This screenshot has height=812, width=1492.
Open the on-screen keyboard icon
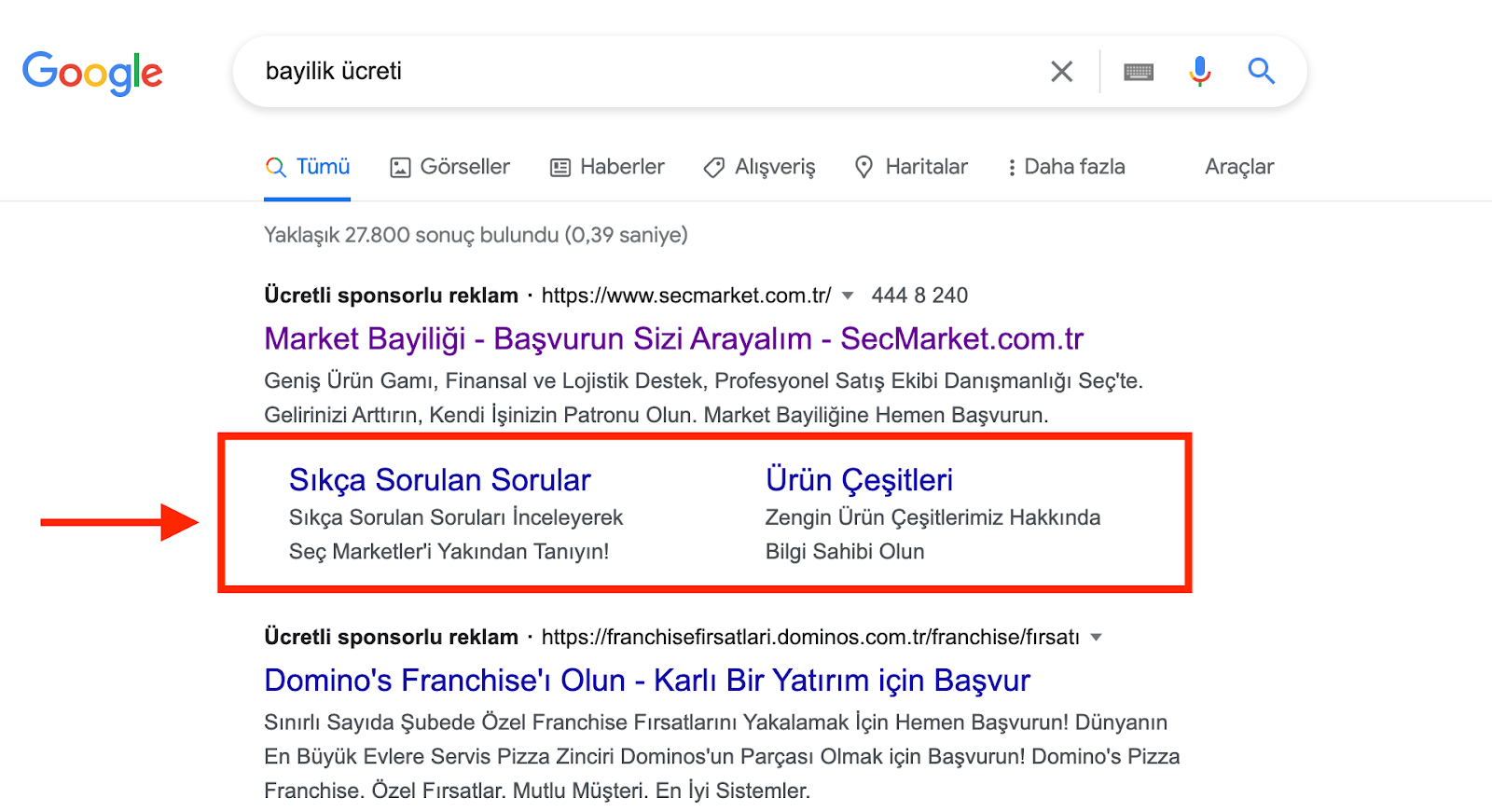point(1139,72)
